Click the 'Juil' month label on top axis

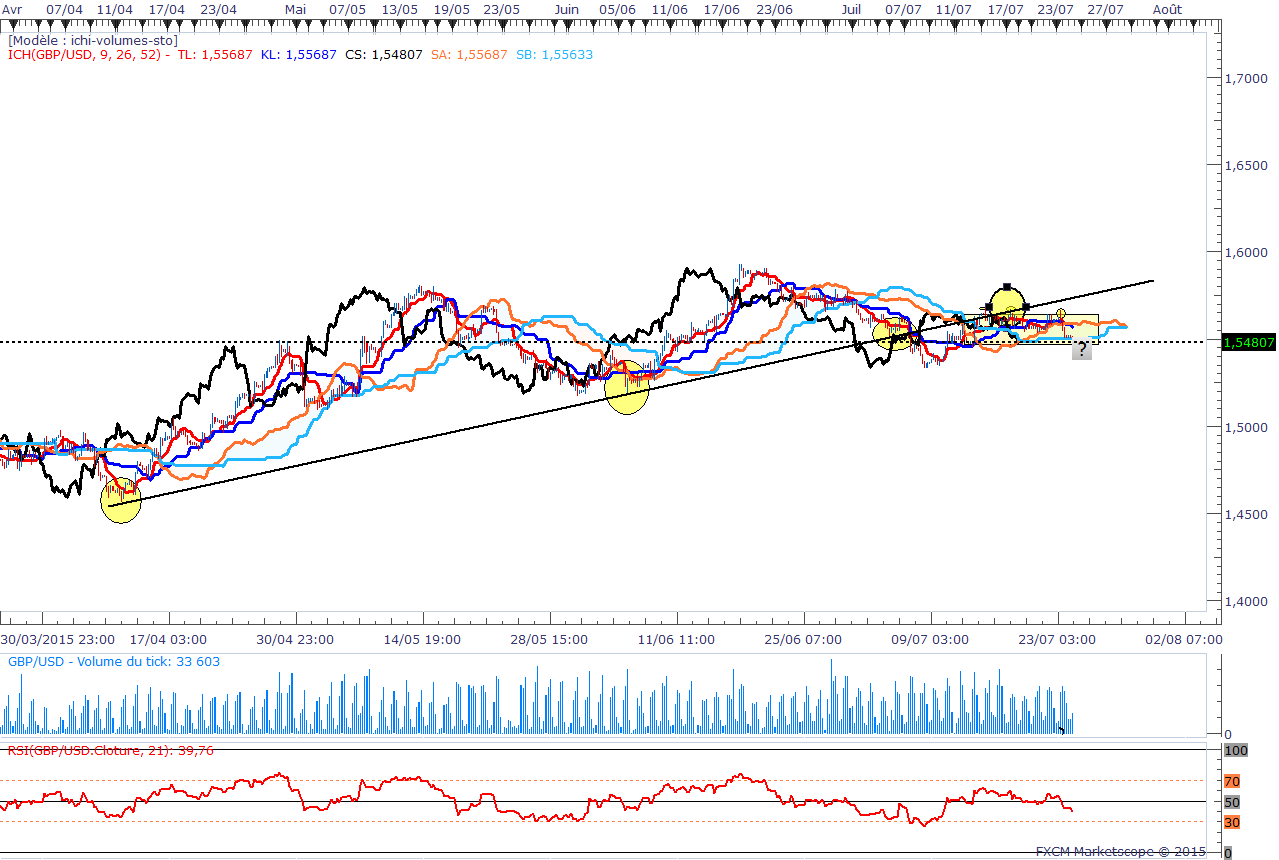point(851,8)
